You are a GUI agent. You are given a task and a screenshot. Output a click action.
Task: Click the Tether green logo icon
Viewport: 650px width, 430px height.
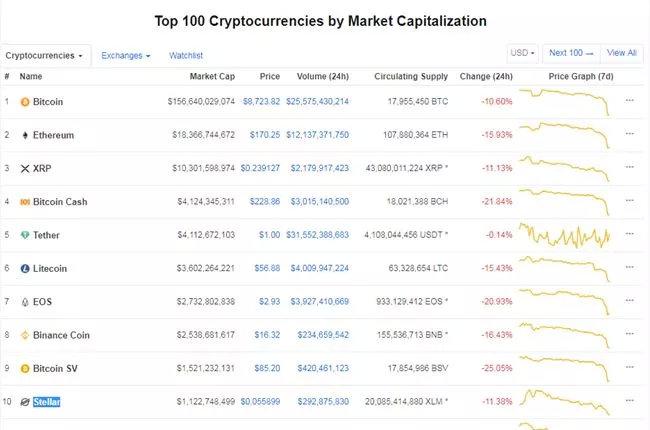(x=25, y=235)
